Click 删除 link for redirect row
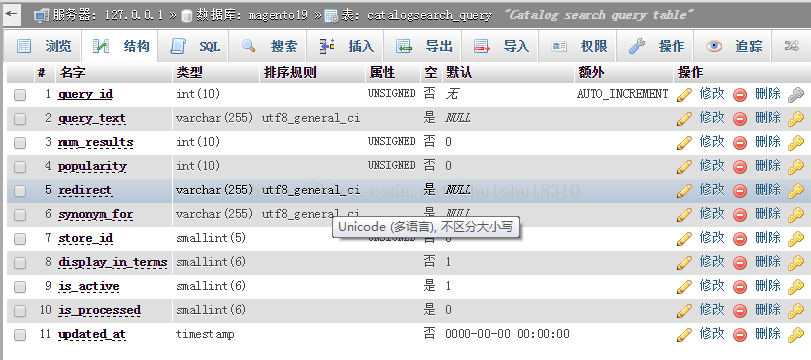 [x=768, y=190]
